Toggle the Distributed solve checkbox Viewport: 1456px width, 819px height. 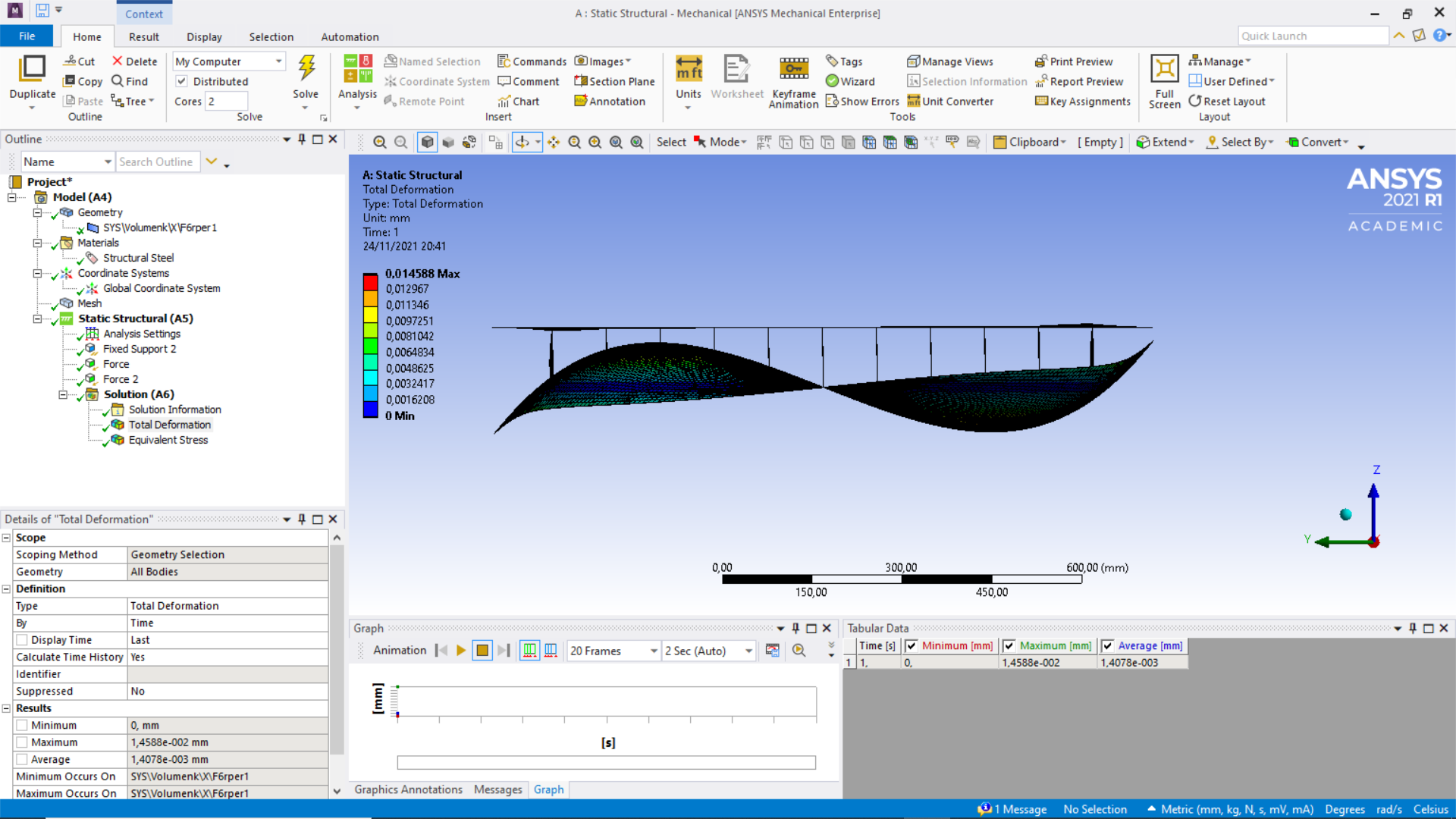pyautogui.click(x=182, y=81)
